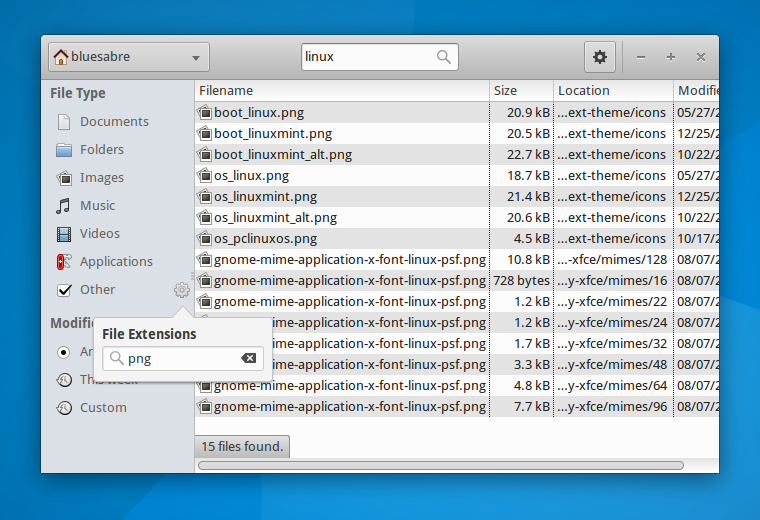Click the home icon beside bluesabre
Viewport: 760px width, 520px height.
pos(61,57)
